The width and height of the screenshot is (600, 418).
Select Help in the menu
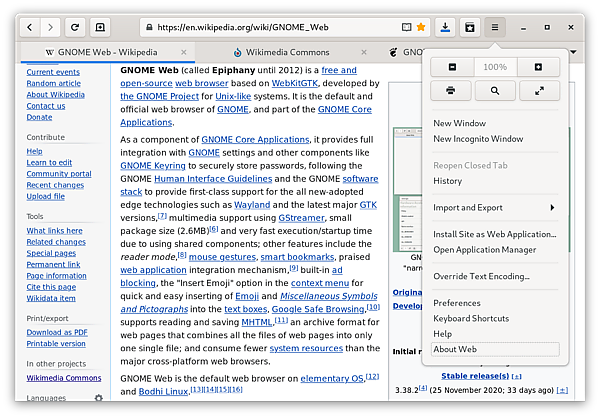click(x=495, y=334)
